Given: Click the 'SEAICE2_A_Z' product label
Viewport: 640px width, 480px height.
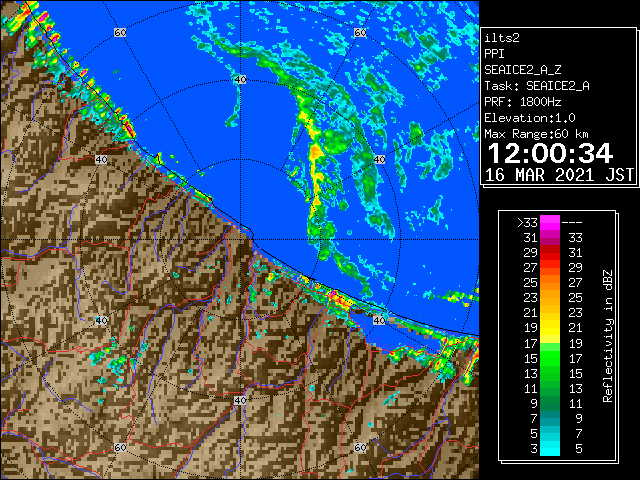Looking at the screenshot, I should (x=523, y=70).
